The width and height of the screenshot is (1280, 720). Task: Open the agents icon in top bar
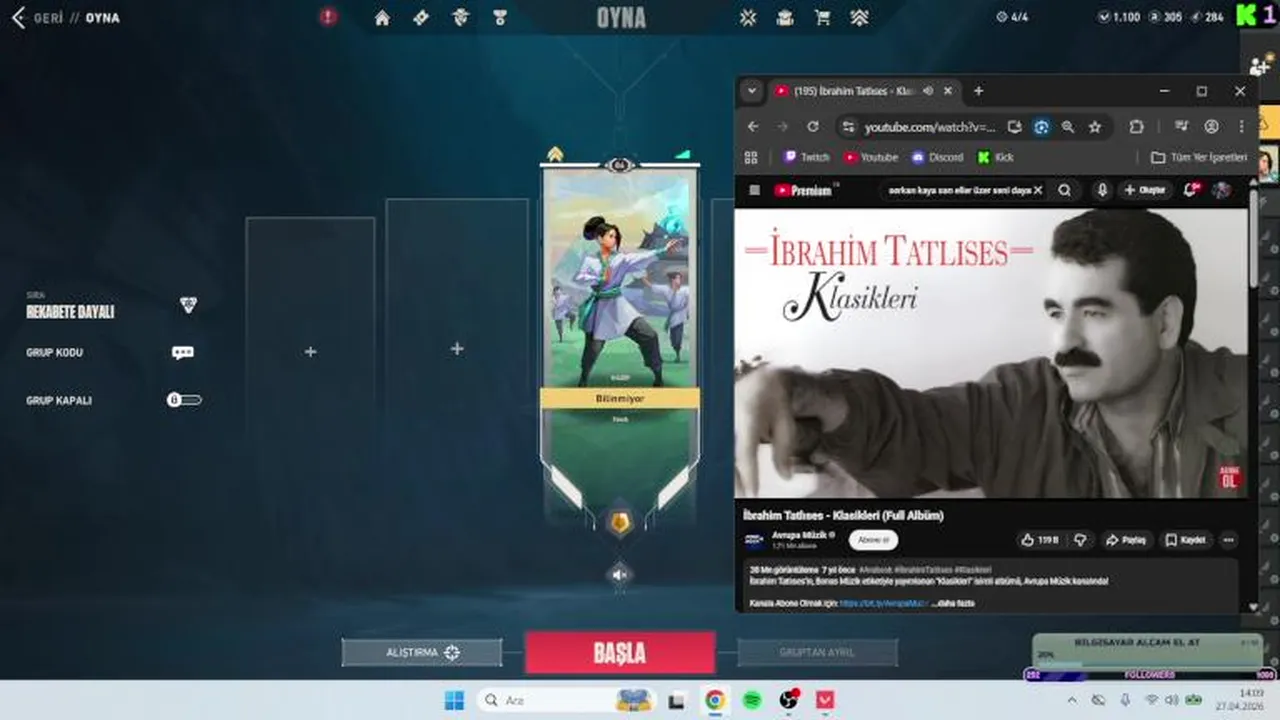tap(460, 18)
